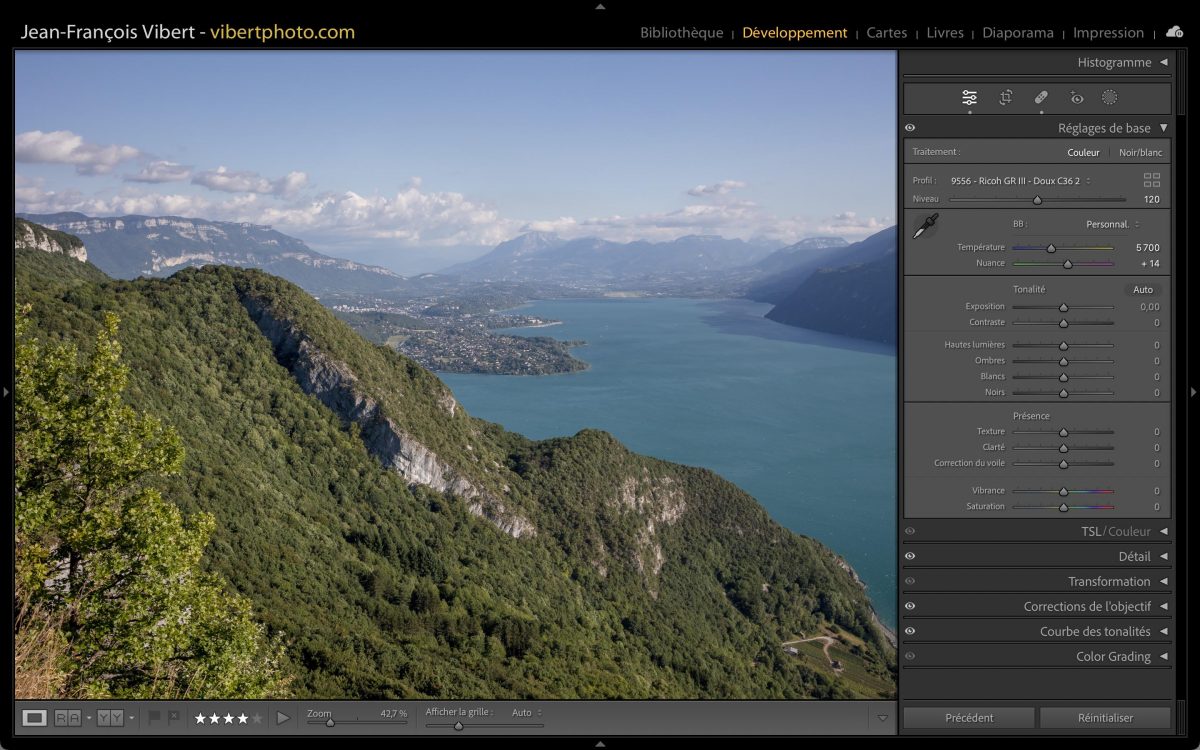Screen dimensions: 1200x750
Task: Start the slideshow play button
Action: point(283,717)
